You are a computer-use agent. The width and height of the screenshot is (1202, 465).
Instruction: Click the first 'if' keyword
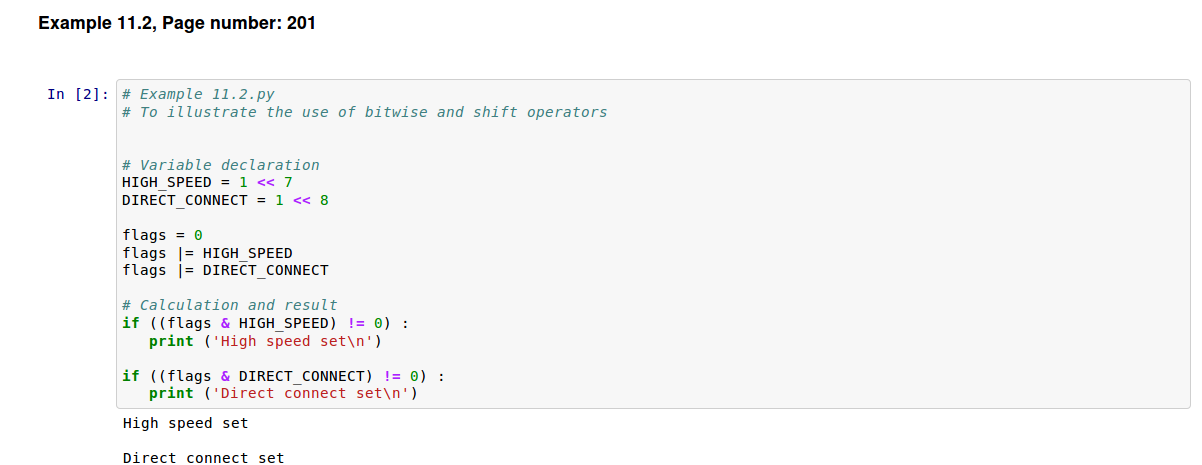tap(131, 323)
